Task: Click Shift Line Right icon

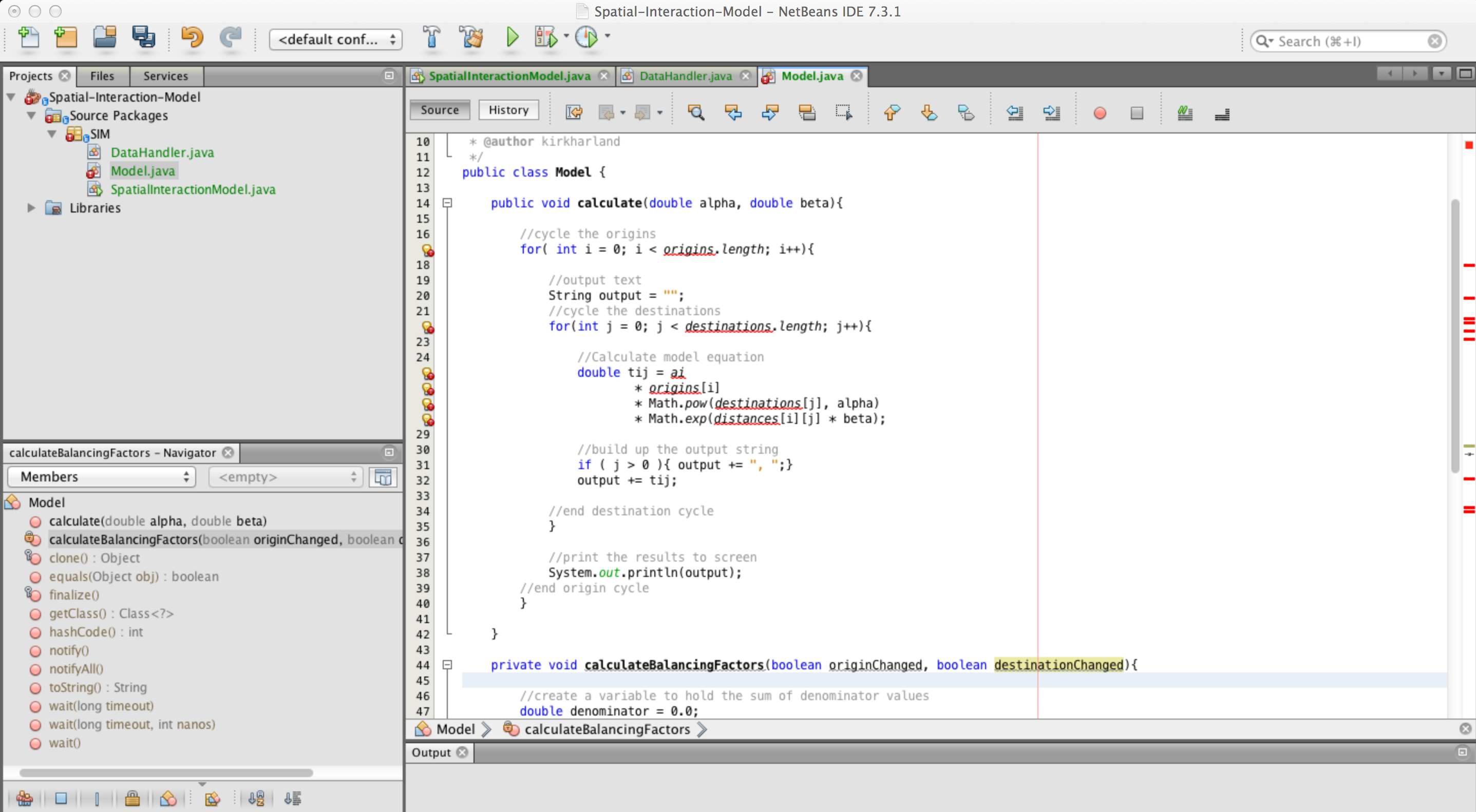Action: pyautogui.click(x=1051, y=113)
